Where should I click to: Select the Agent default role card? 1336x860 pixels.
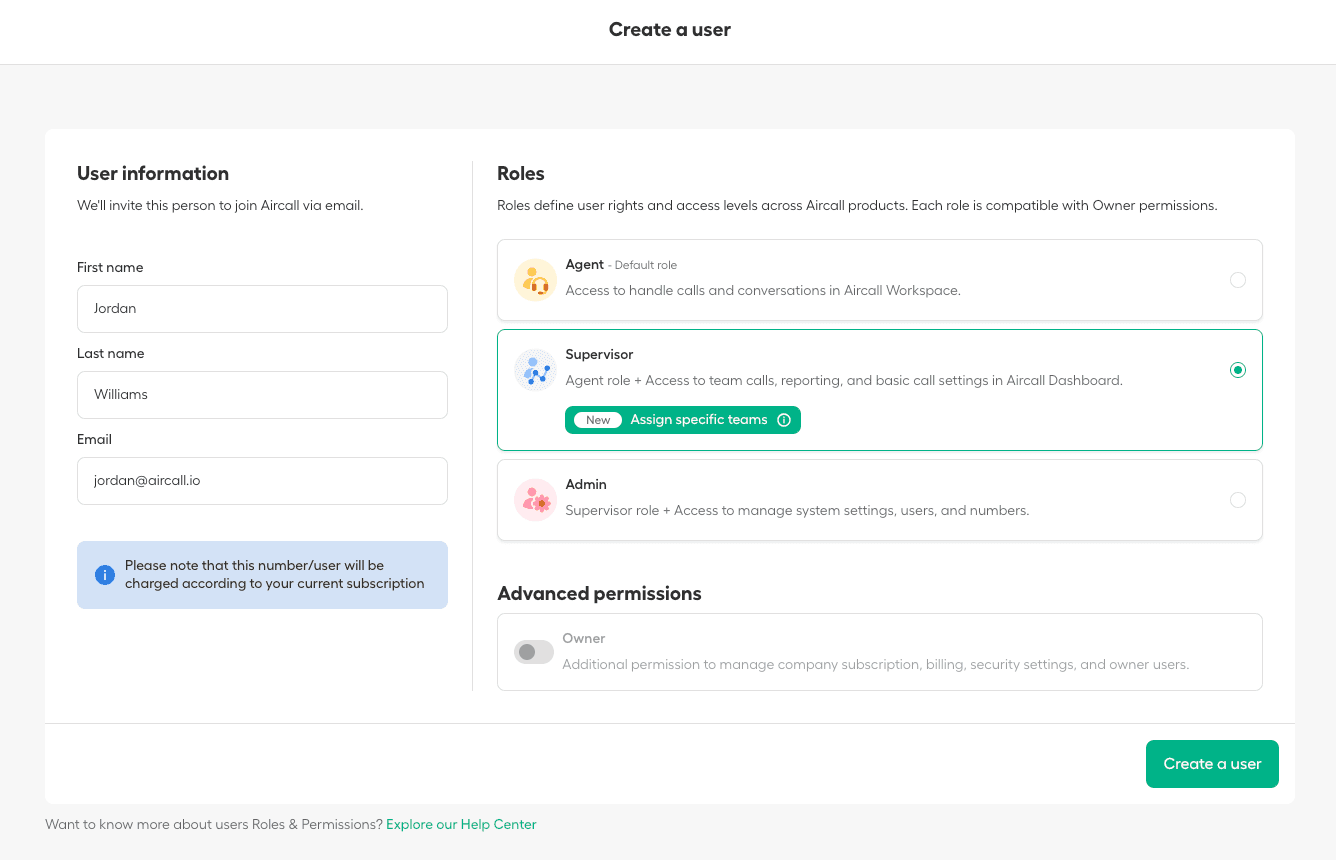880,280
